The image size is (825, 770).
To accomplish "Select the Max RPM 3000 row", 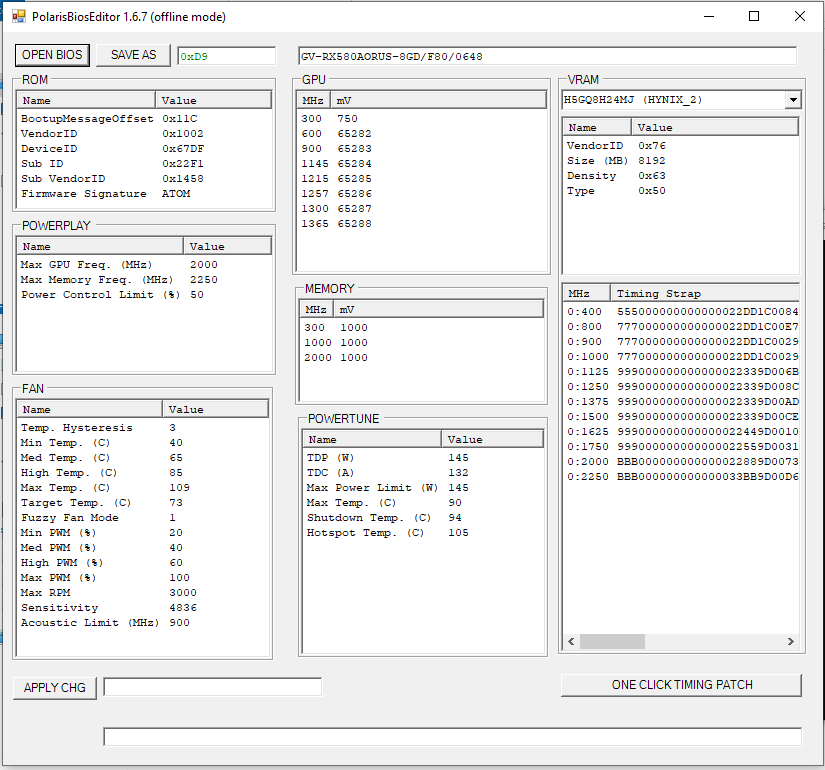I will [143, 593].
